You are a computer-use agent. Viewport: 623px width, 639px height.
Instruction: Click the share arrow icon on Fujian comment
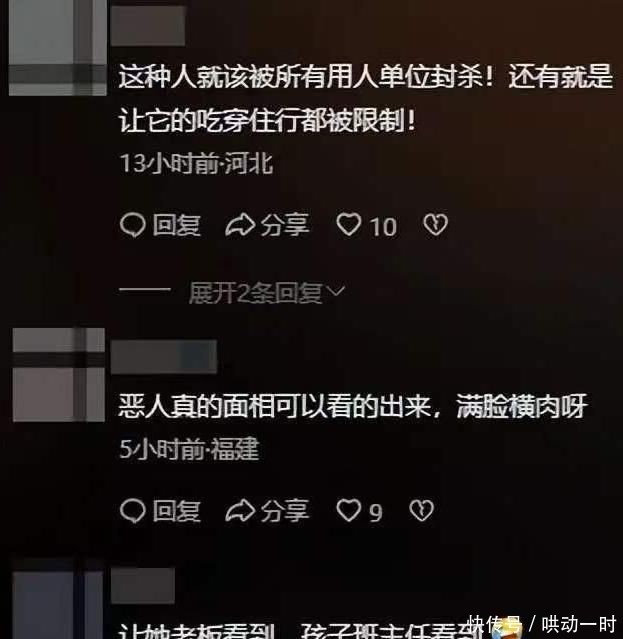[240, 511]
